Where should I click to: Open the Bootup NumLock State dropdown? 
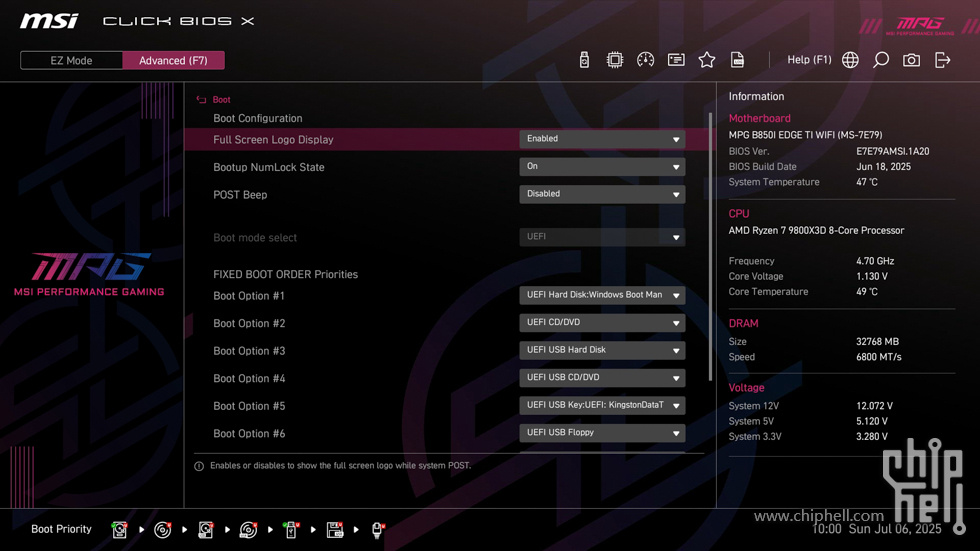point(602,166)
